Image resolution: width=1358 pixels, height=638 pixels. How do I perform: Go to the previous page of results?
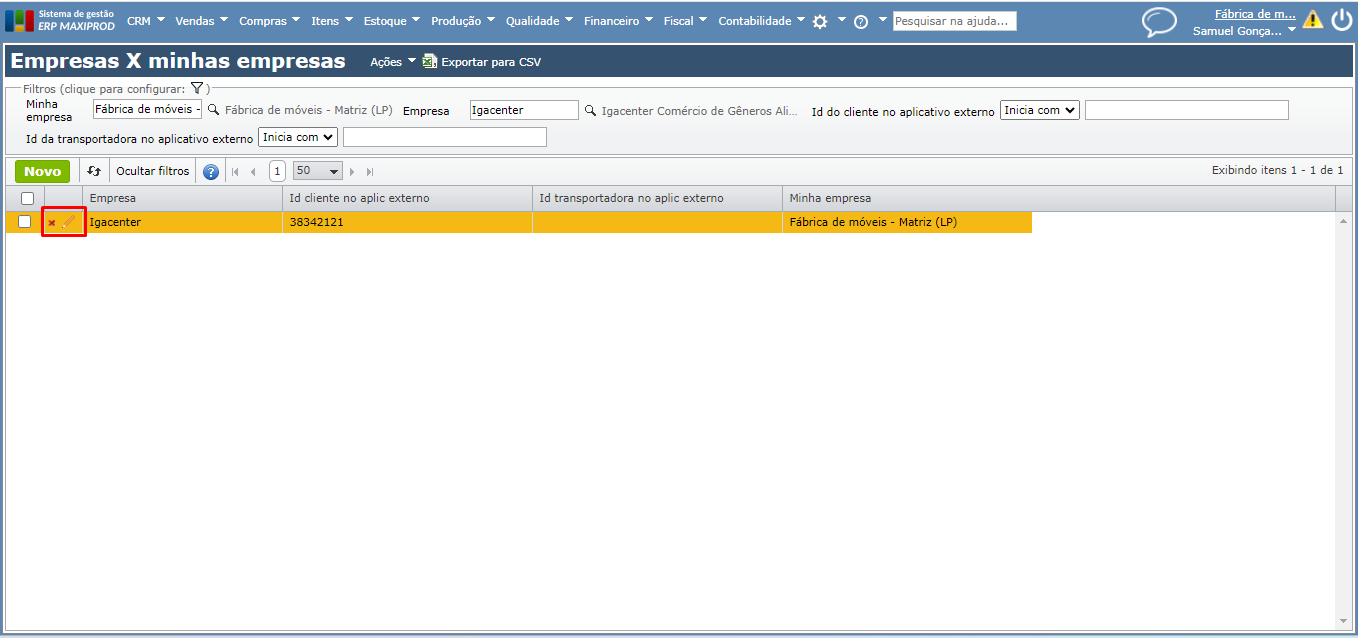point(253,172)
